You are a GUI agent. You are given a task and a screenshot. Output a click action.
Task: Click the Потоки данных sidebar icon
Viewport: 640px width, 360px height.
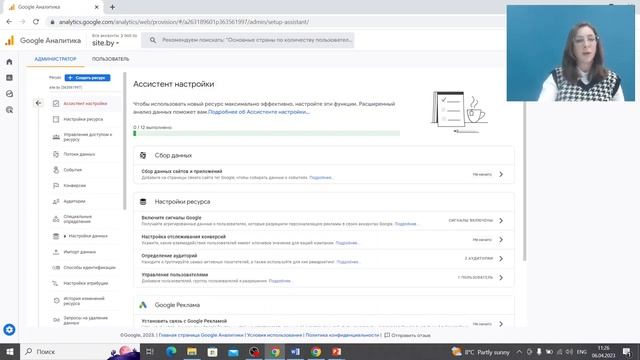click(56, 154)
